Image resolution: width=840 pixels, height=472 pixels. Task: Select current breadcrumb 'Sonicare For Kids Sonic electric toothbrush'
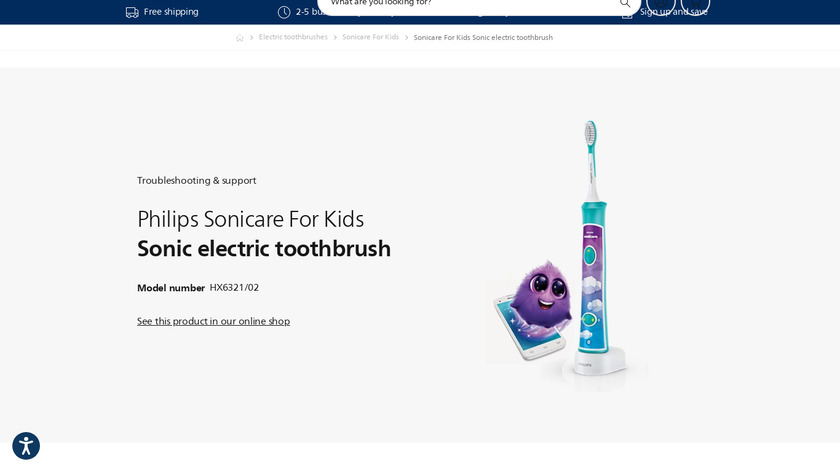483,38
